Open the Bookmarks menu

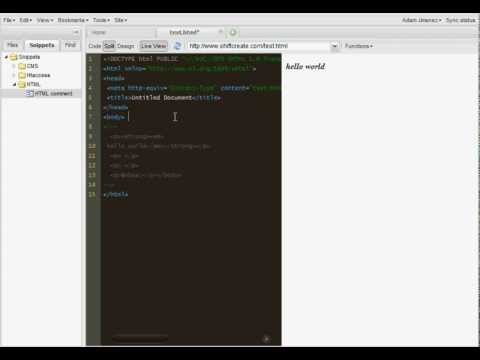click(x=73, y=20)
